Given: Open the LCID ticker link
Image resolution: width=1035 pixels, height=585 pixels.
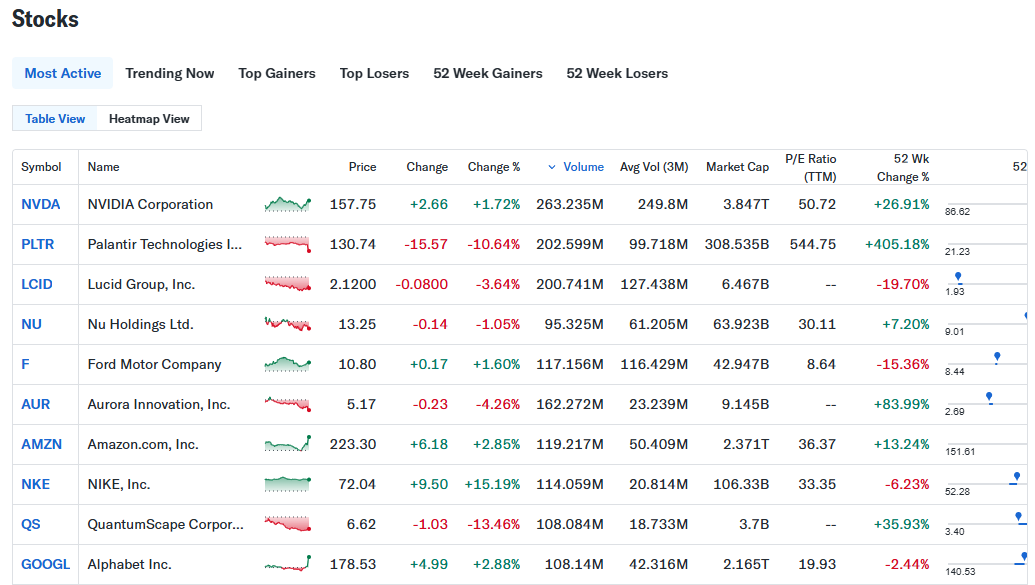Looking at the screenshot, I should click(x=36, y=285).
